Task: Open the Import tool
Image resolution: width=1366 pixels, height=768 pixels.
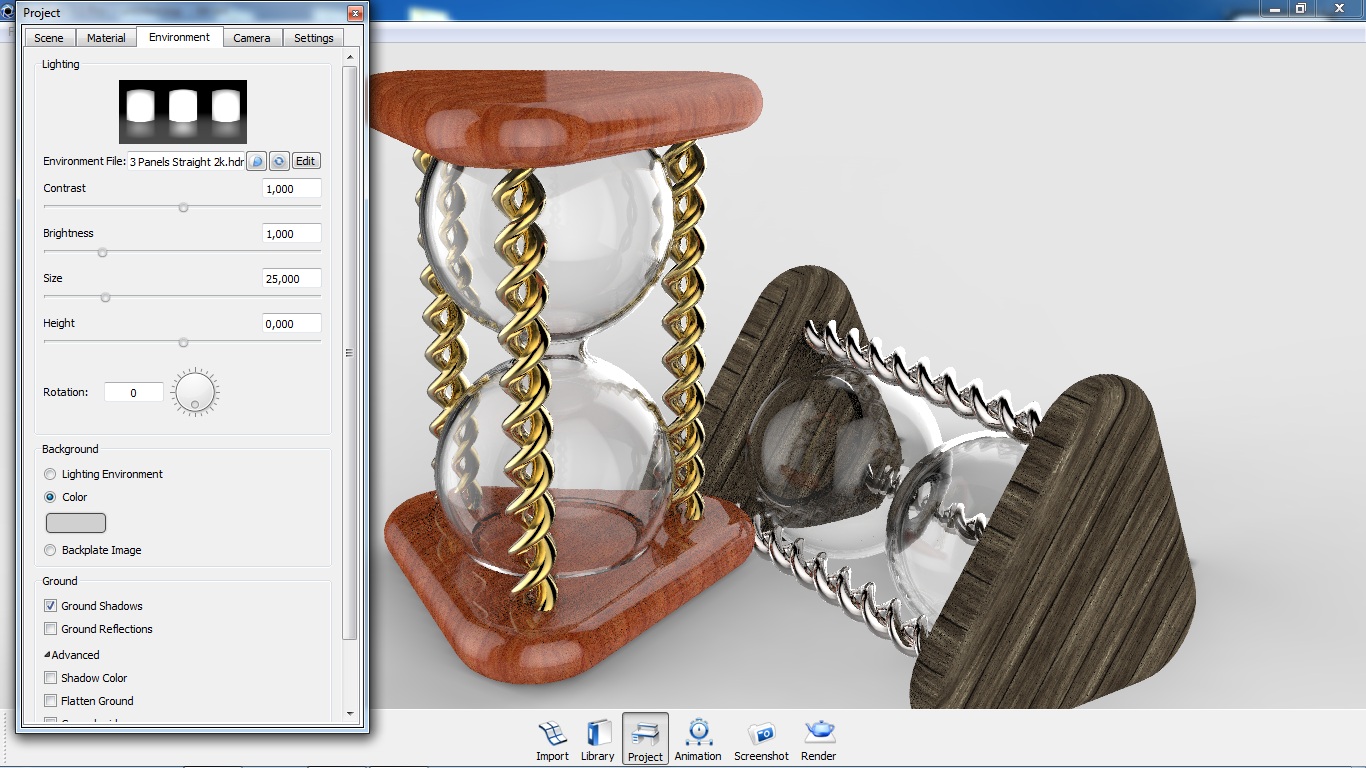Action: 552,740
